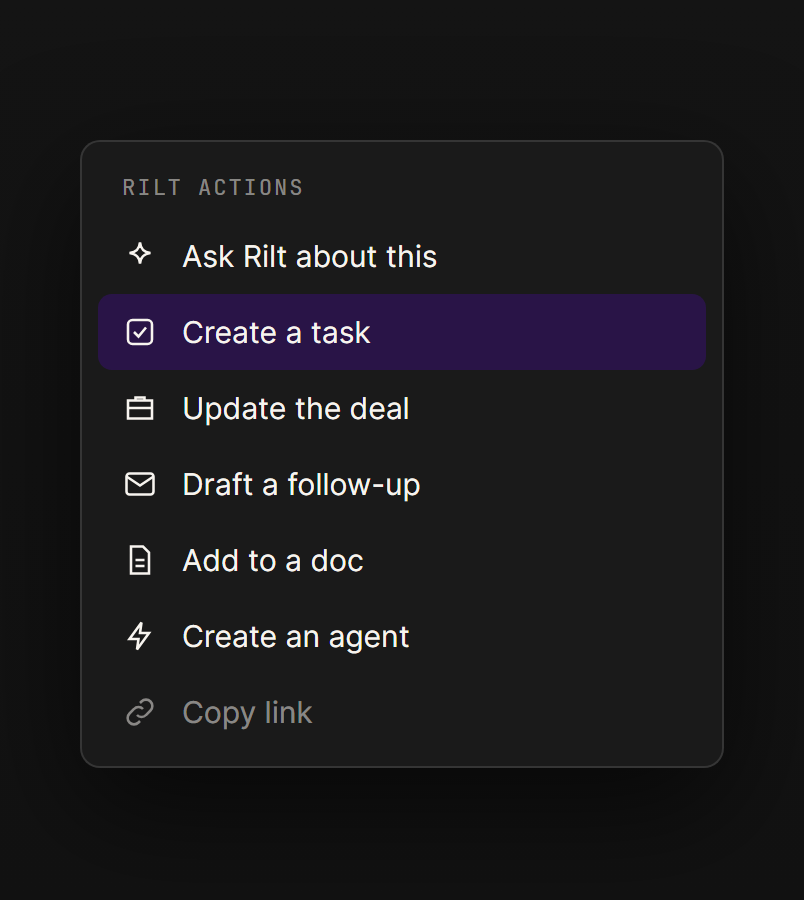Click the document icon for Add to a doc
The height and width of the screenshot is (900, 804).
click(x=140, y=560)
